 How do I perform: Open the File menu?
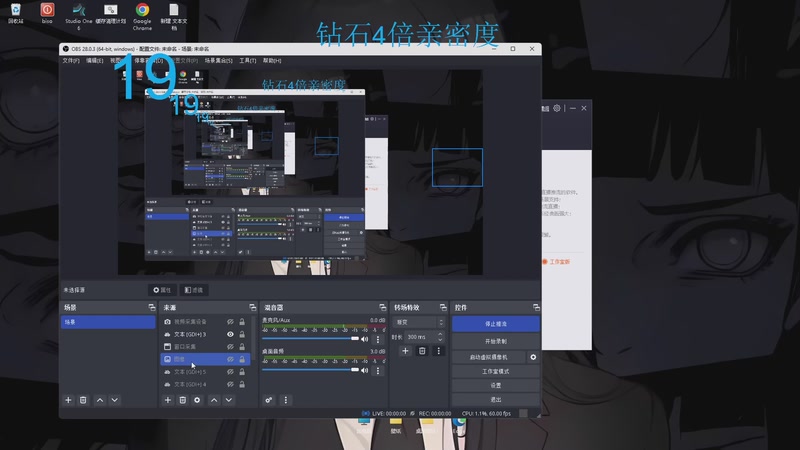[71, 61]
